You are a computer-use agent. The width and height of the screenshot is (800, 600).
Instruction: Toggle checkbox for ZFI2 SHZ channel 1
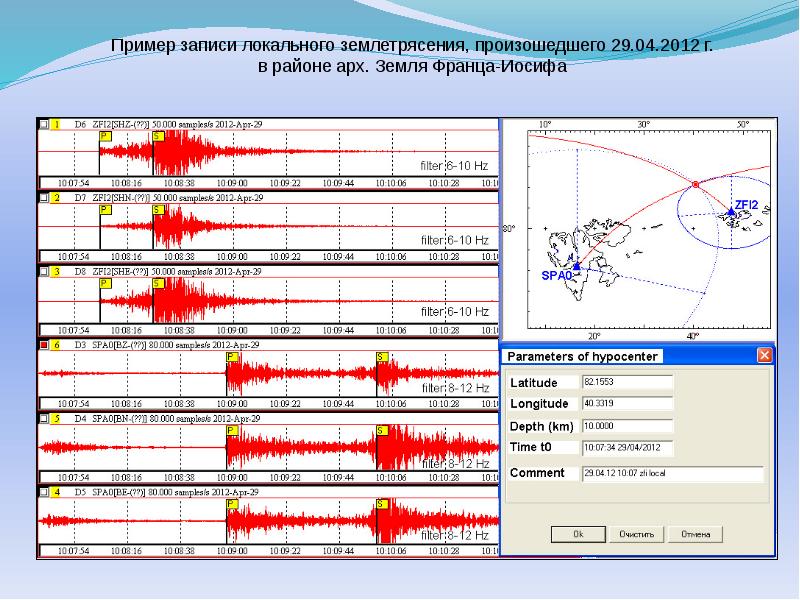coord(44,124)
